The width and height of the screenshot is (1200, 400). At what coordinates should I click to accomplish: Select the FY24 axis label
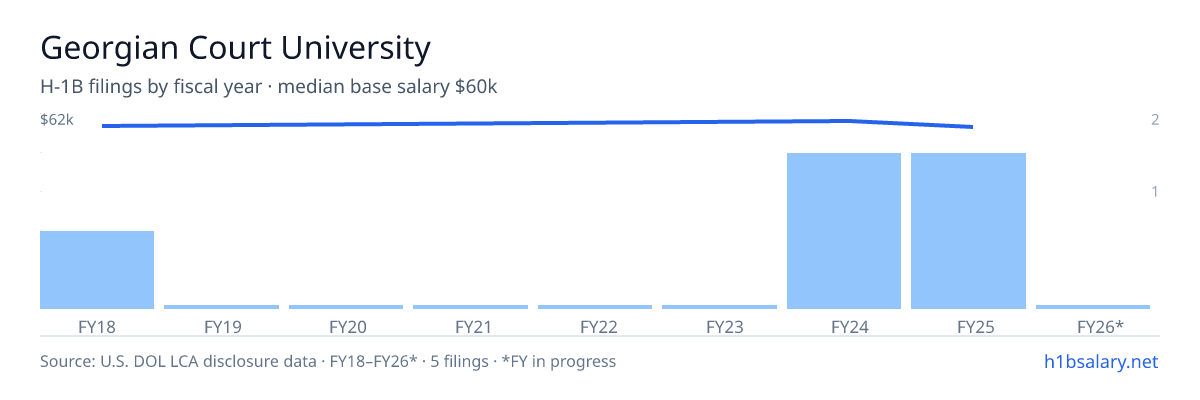[844, 326]
